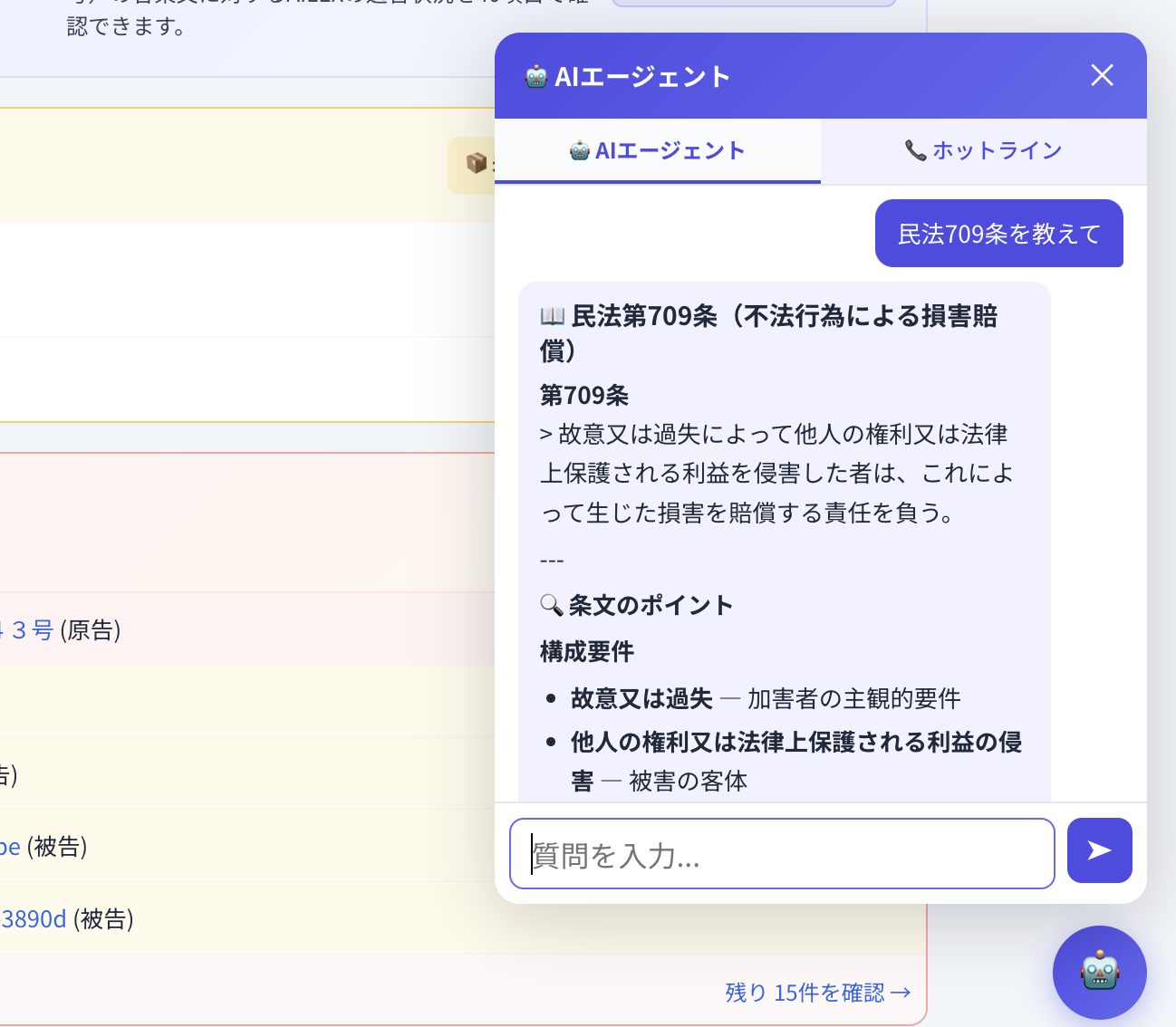Screen dimensions: 1176x1027
Task: Click the robot icon in the chat header title
Action: tap(535, 77)
